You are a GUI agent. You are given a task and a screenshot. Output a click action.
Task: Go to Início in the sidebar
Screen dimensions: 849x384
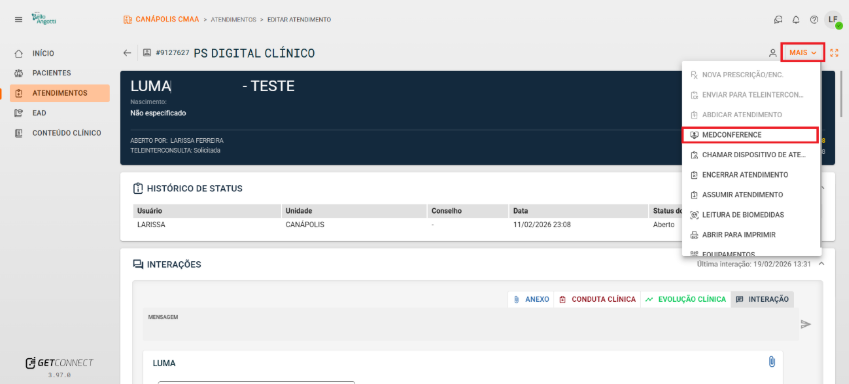[x=60, y=54]
